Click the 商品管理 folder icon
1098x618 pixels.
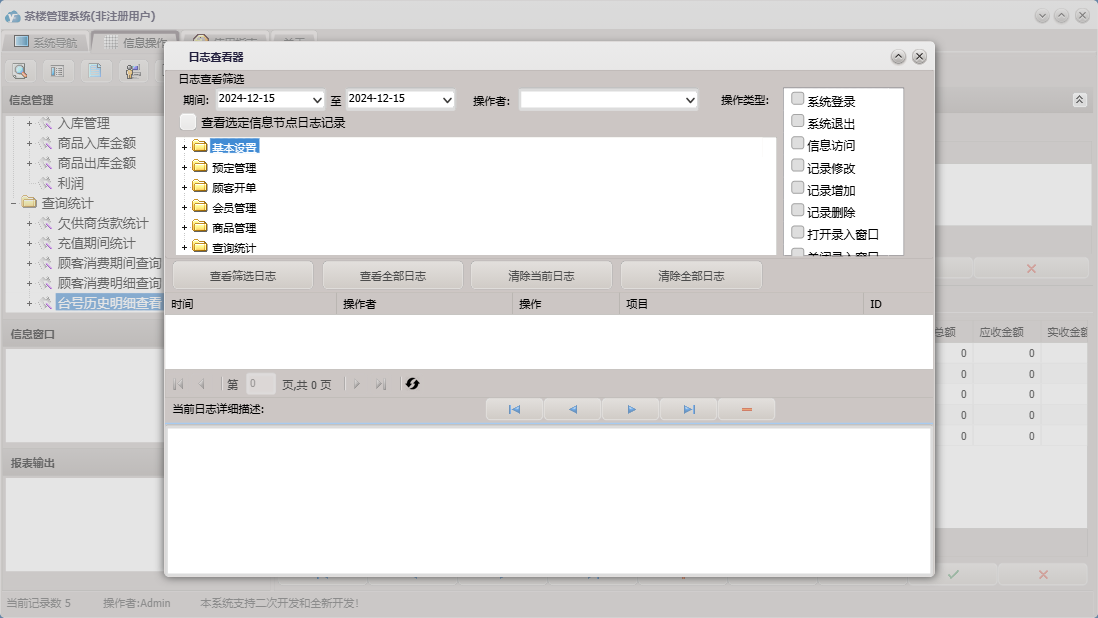(x=200, y=227)
